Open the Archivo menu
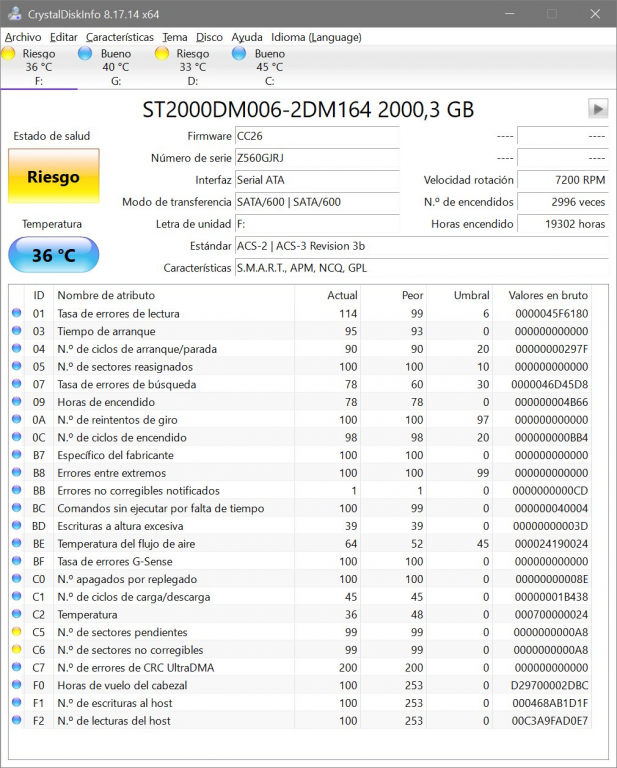The image size is (617, 768). [x=23, y=37]
